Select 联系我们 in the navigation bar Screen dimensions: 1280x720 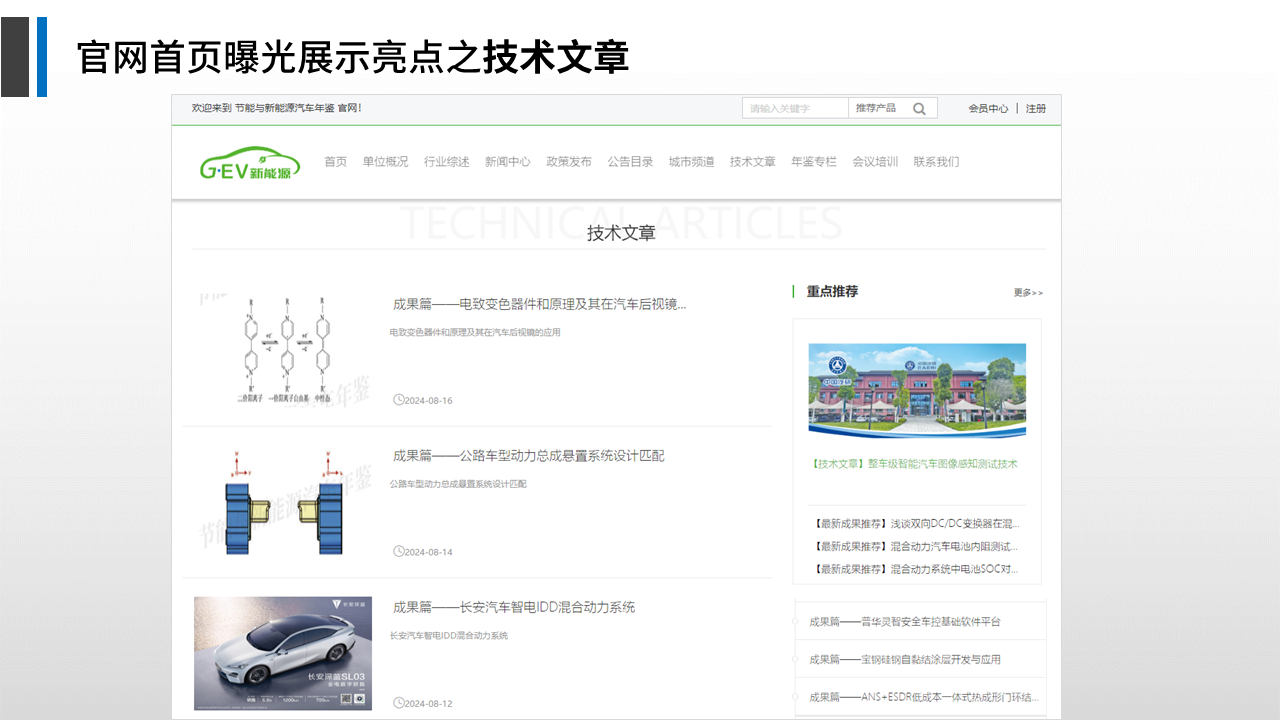tap(936, 162)
